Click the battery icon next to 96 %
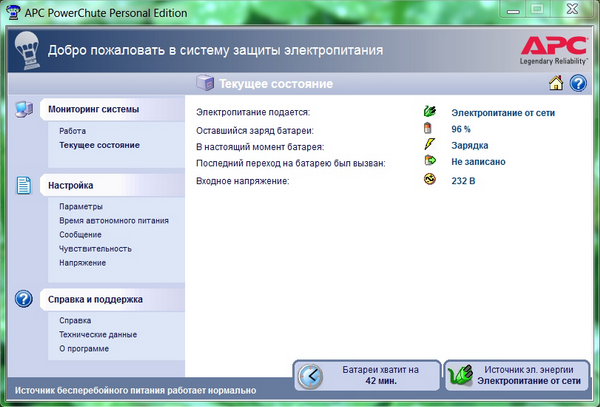 pyautogui.click(x=428, y=128)
